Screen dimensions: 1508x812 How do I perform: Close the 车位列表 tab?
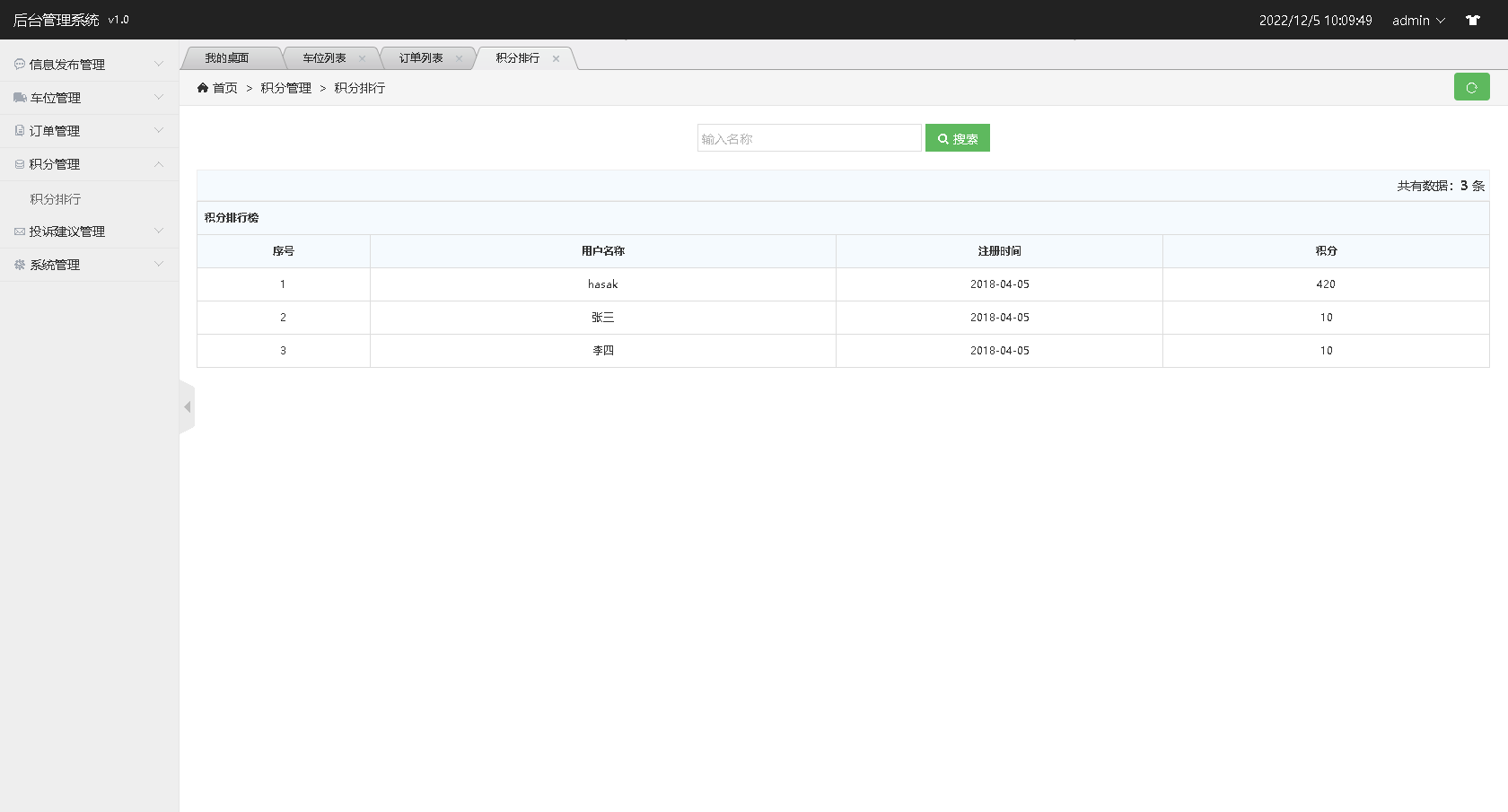pos(363,57)
